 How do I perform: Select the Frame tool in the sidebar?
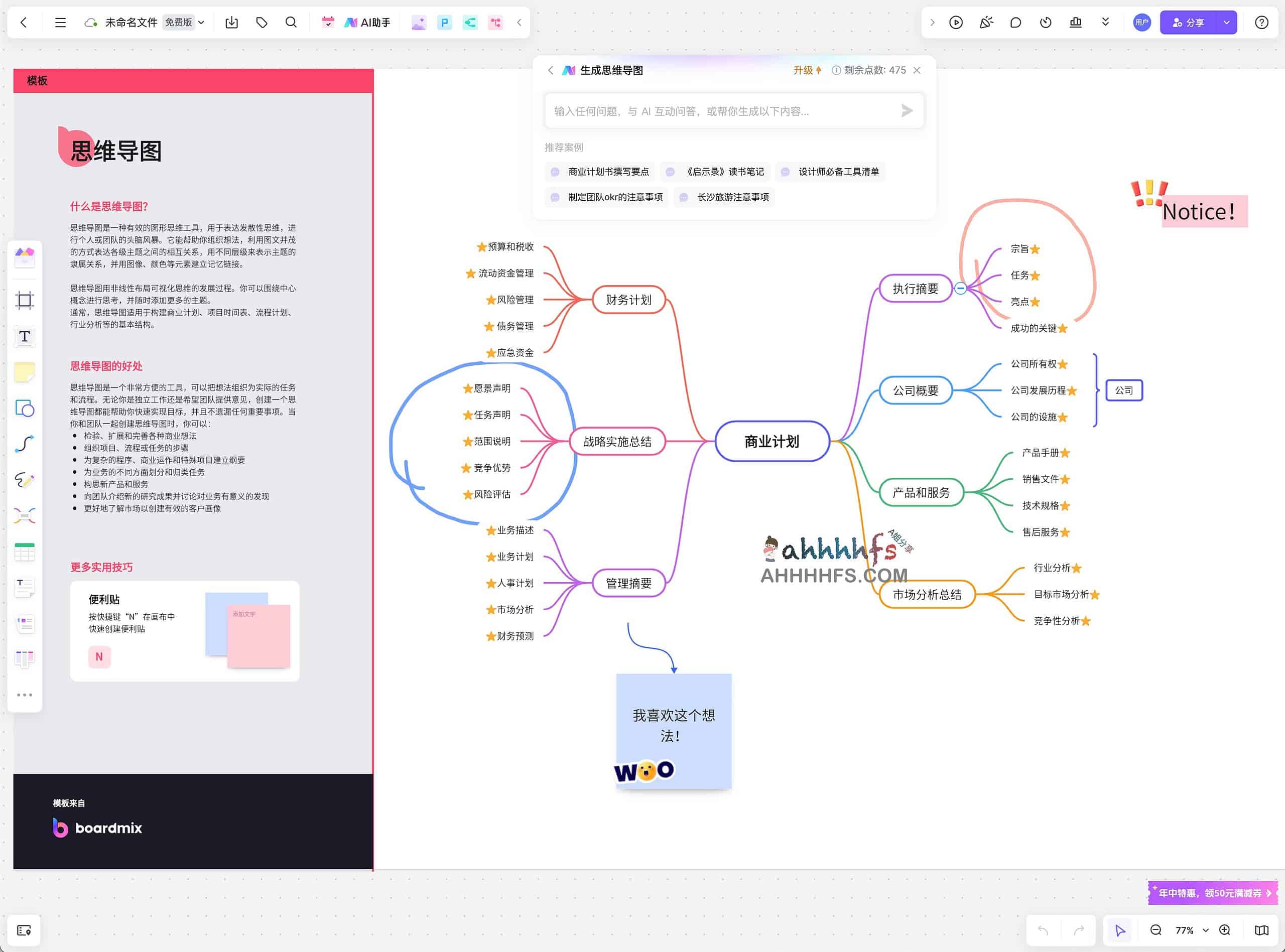point(25,300)
